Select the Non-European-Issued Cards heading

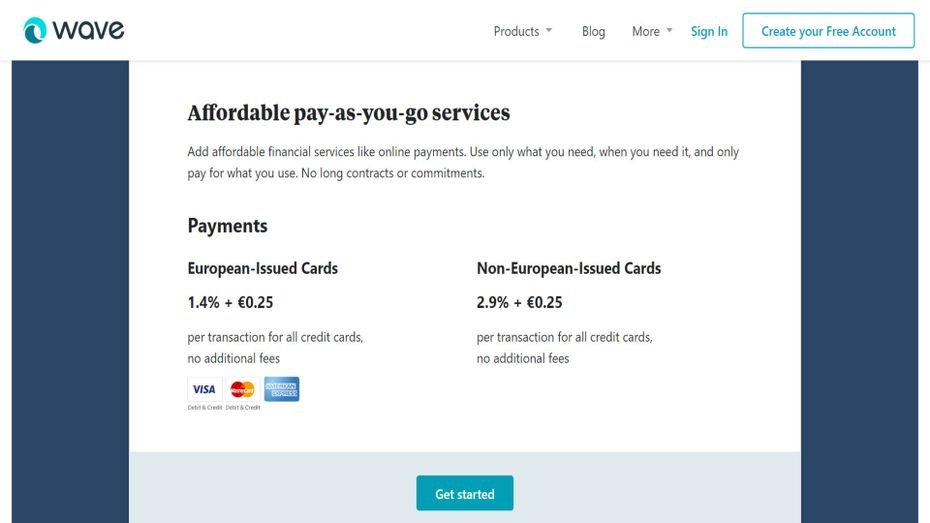point(568,268)
